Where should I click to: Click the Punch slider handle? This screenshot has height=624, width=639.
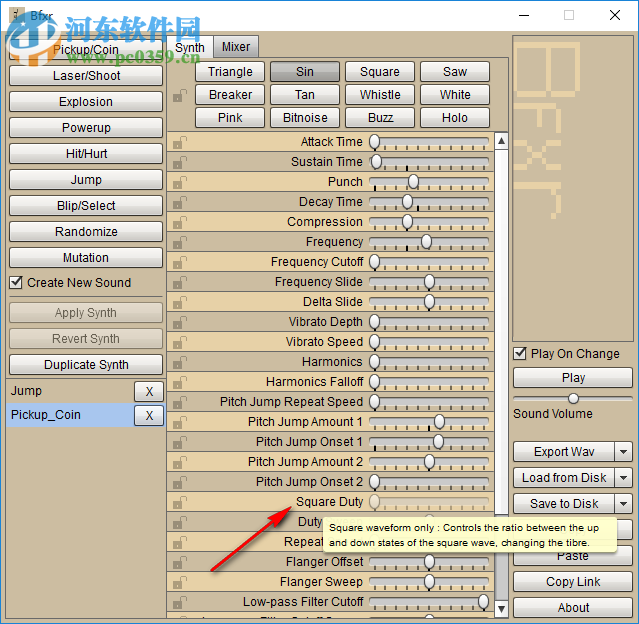point(413,182)
